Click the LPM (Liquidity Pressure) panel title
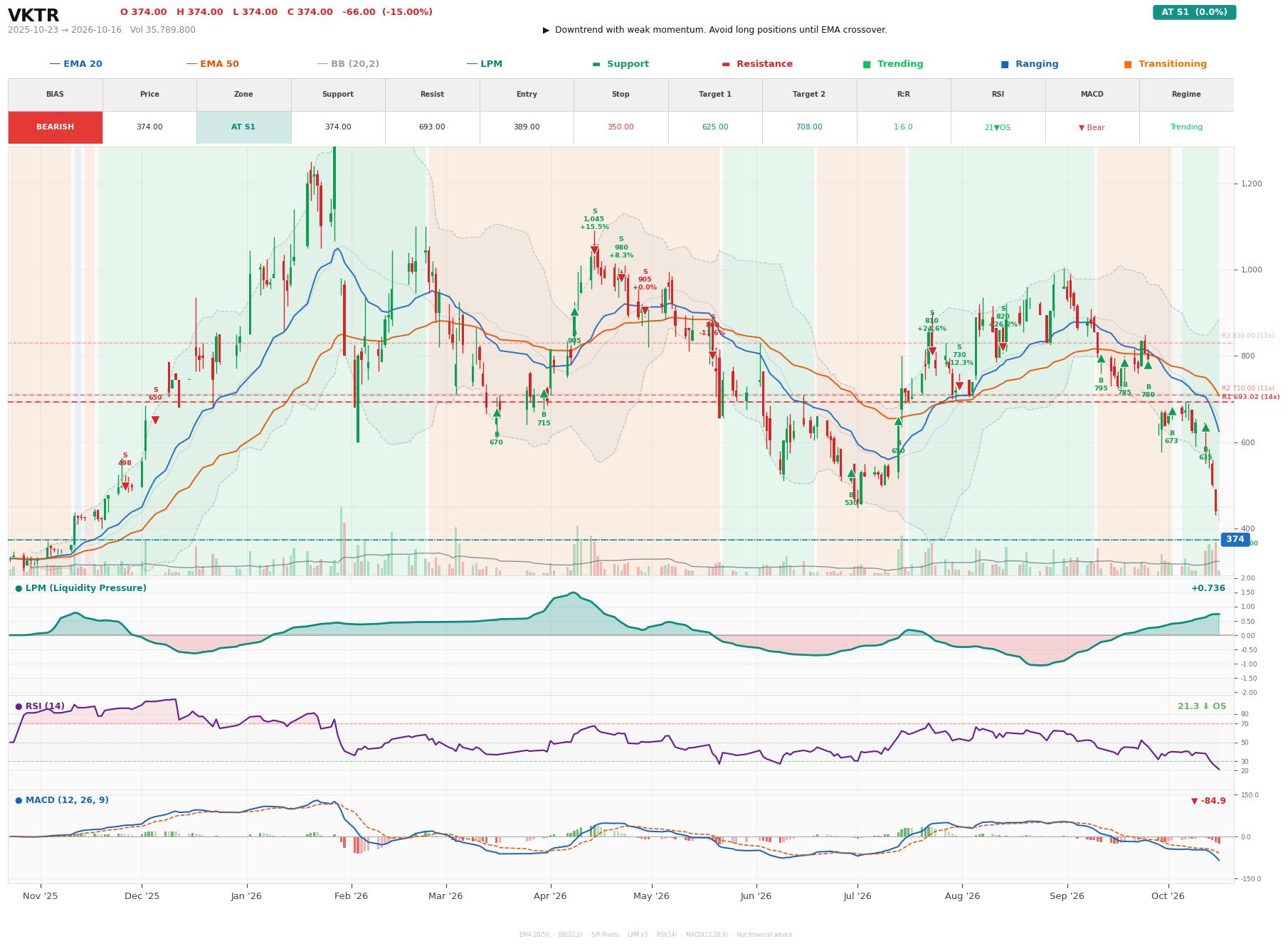1288x946 pixels. (80, 588)
